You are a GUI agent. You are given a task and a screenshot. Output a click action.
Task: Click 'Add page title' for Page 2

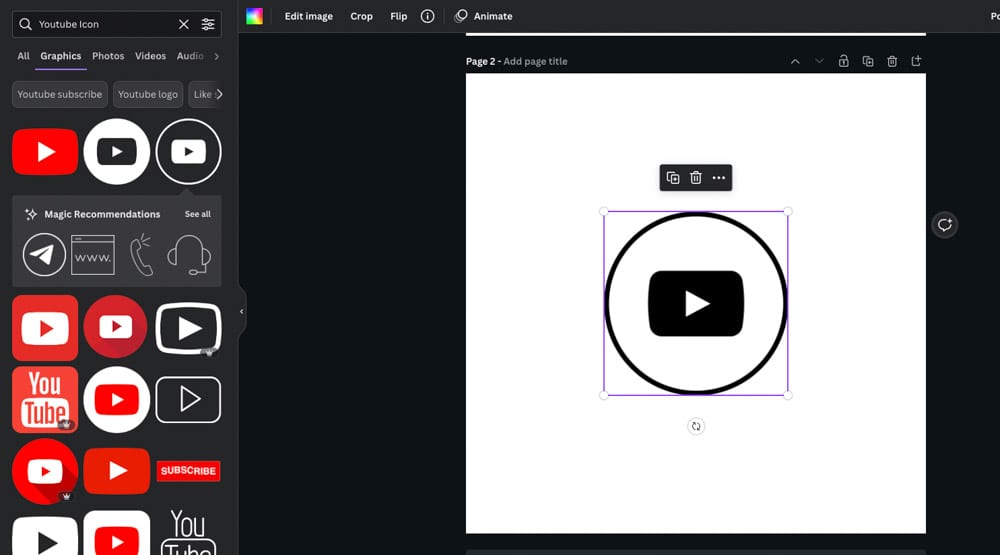(535, 61)
